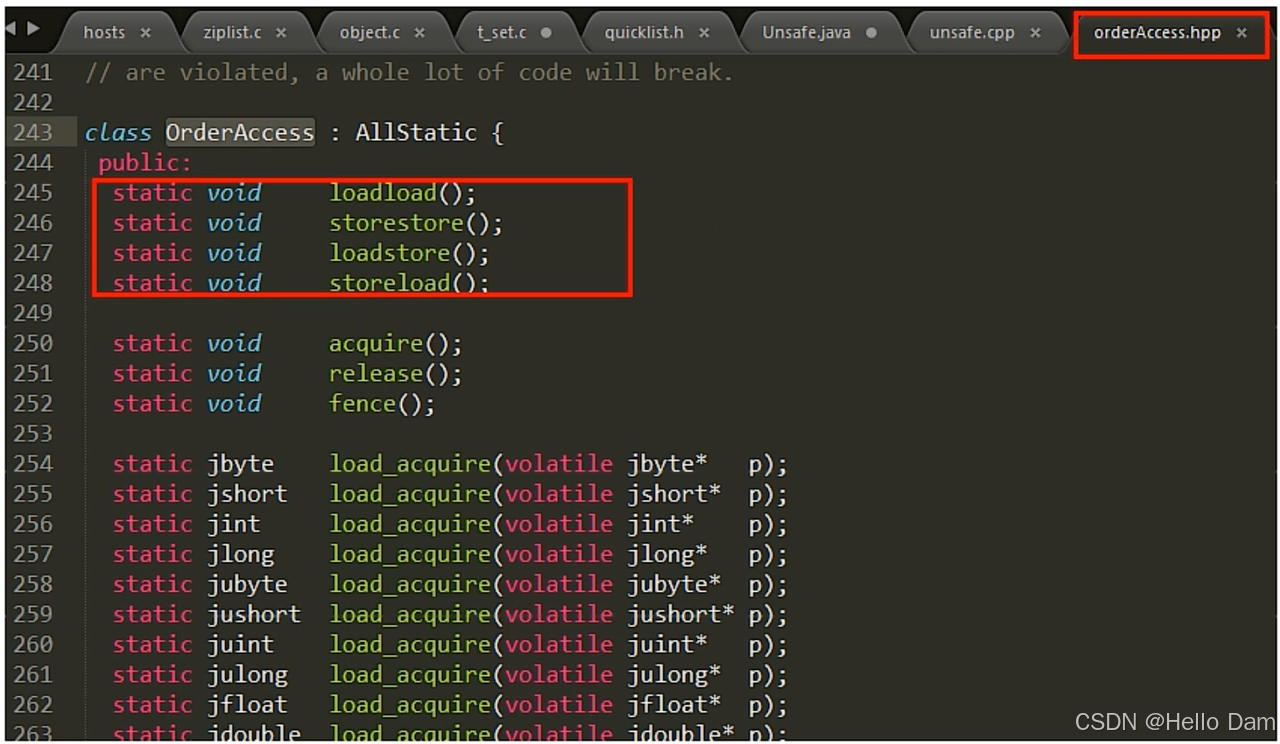Click the OrderAccess class name
Screen dimensions: 1280x744
tap(240, 132)
